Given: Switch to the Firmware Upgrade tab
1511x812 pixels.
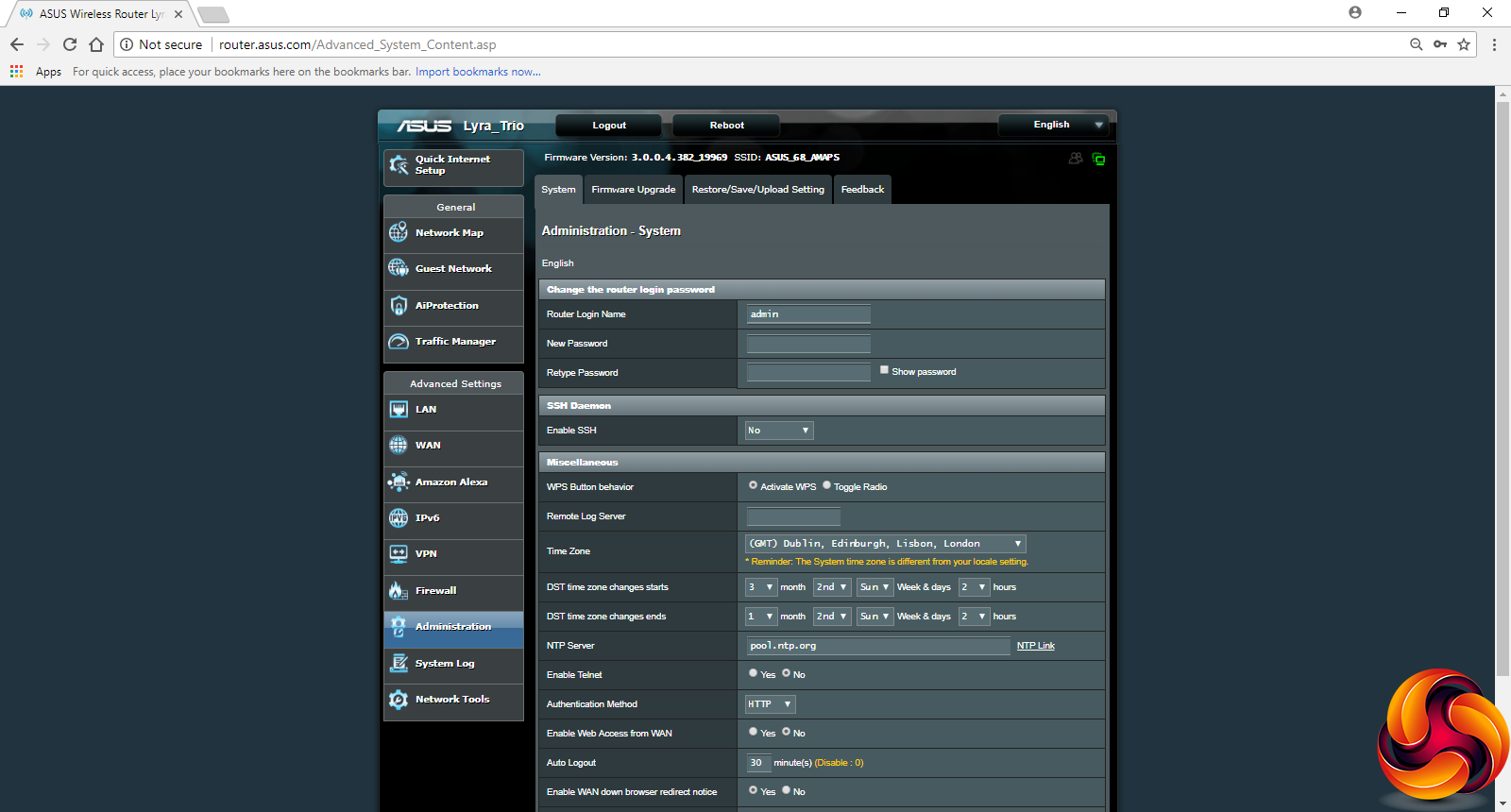Looking at the screenshot, I should (x=633, y=190).
